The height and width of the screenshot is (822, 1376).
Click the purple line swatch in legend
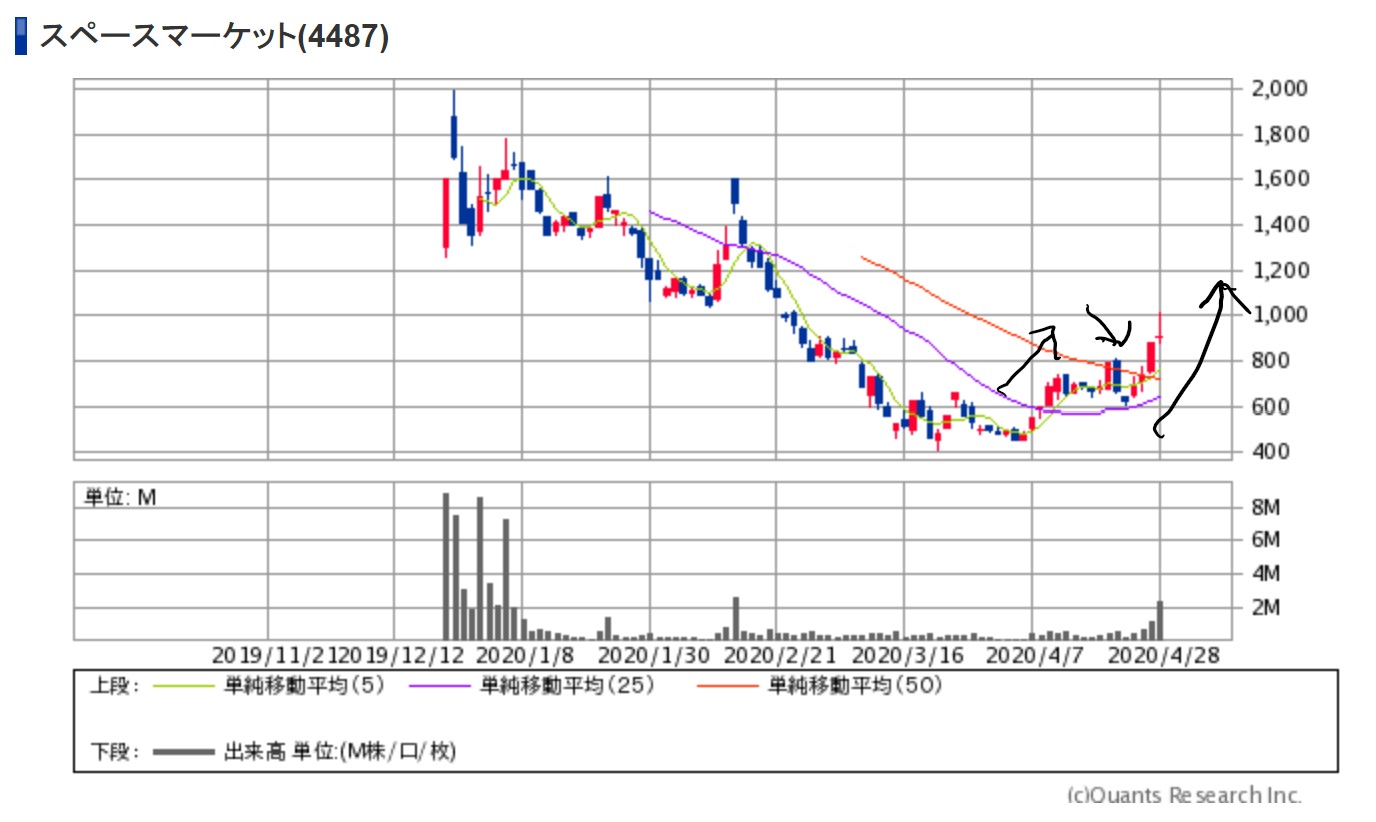pyautogui.click(x=439, y=687)
